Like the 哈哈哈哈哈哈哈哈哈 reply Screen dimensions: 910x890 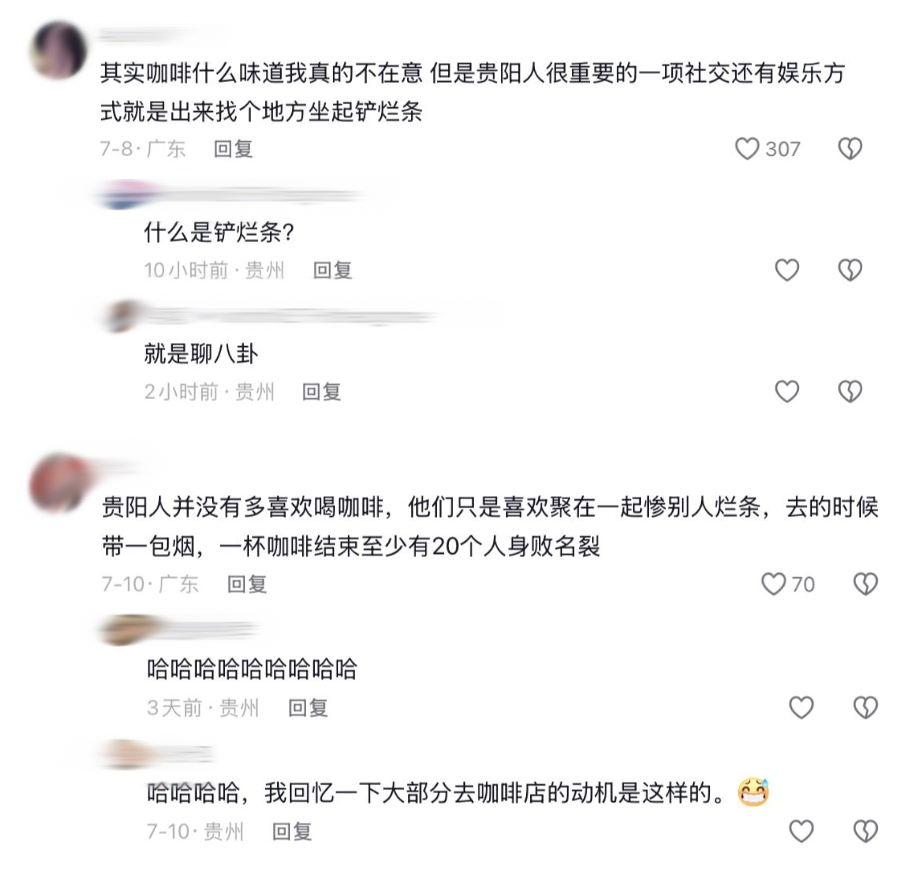click(801, 707)
